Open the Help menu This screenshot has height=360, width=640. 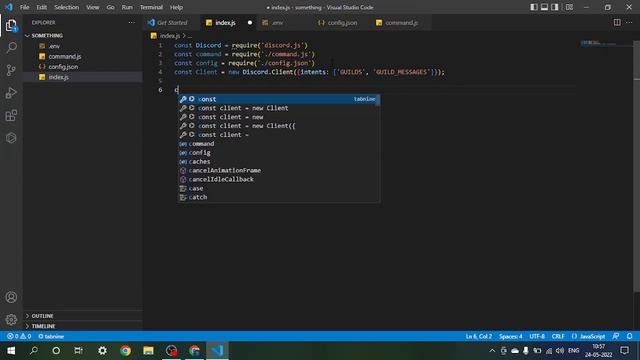coord(176,7)
